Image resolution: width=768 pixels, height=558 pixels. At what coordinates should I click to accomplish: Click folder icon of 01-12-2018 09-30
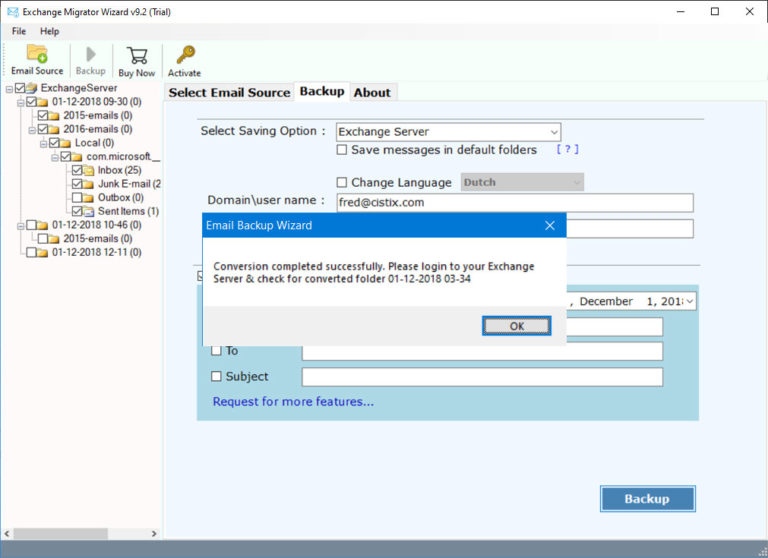[43, 102]
